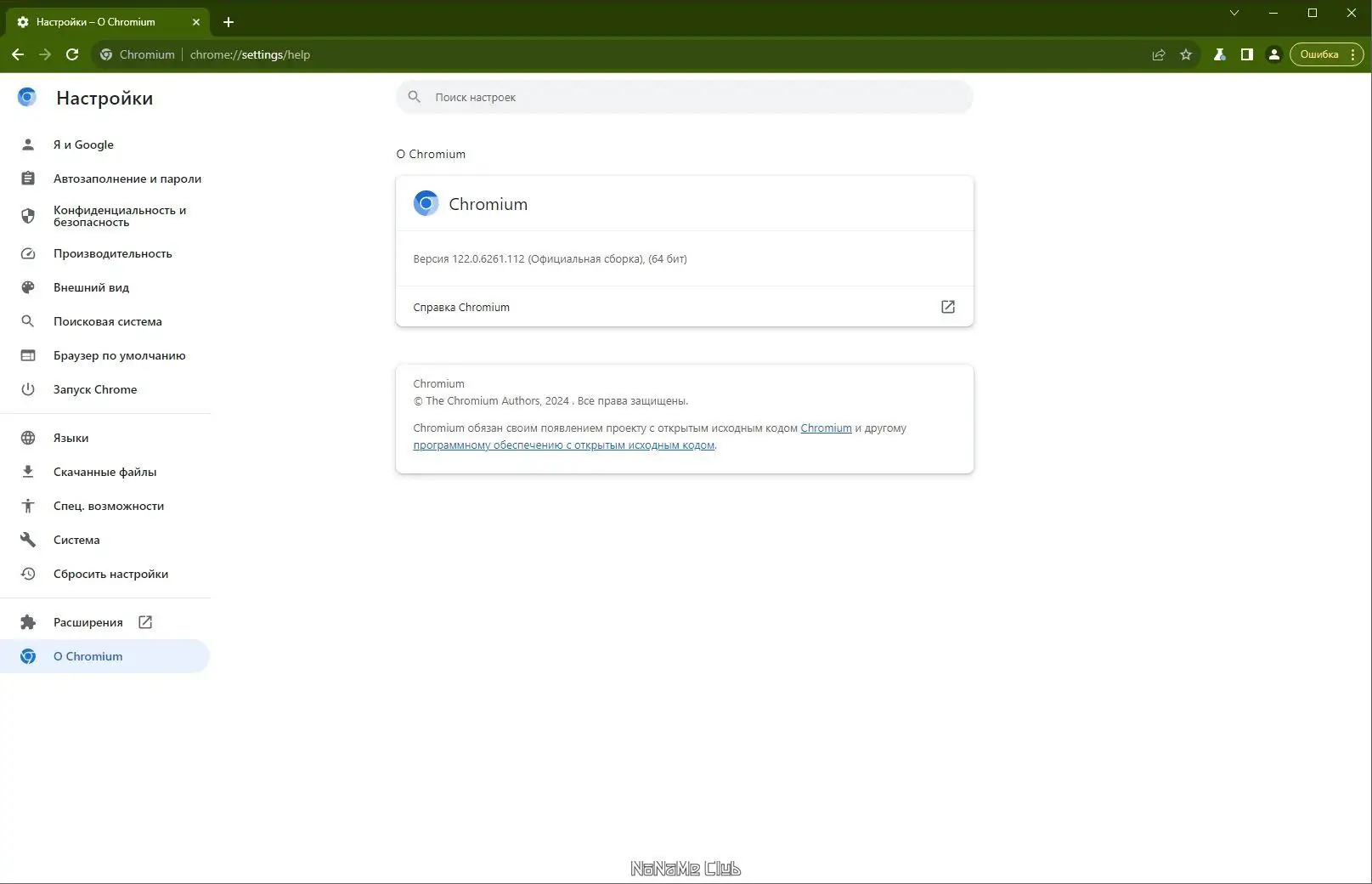Open Поисковая система settings
Screen dimensions: 1372x884
[x=105, y=321]
